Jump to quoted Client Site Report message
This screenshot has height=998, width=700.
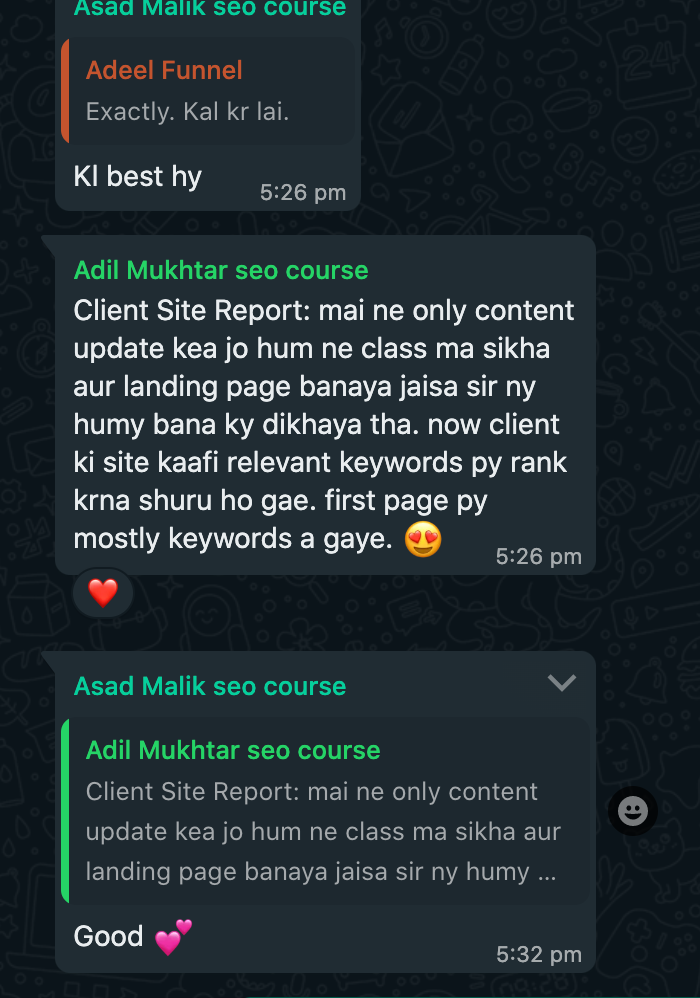coord(325,811)
